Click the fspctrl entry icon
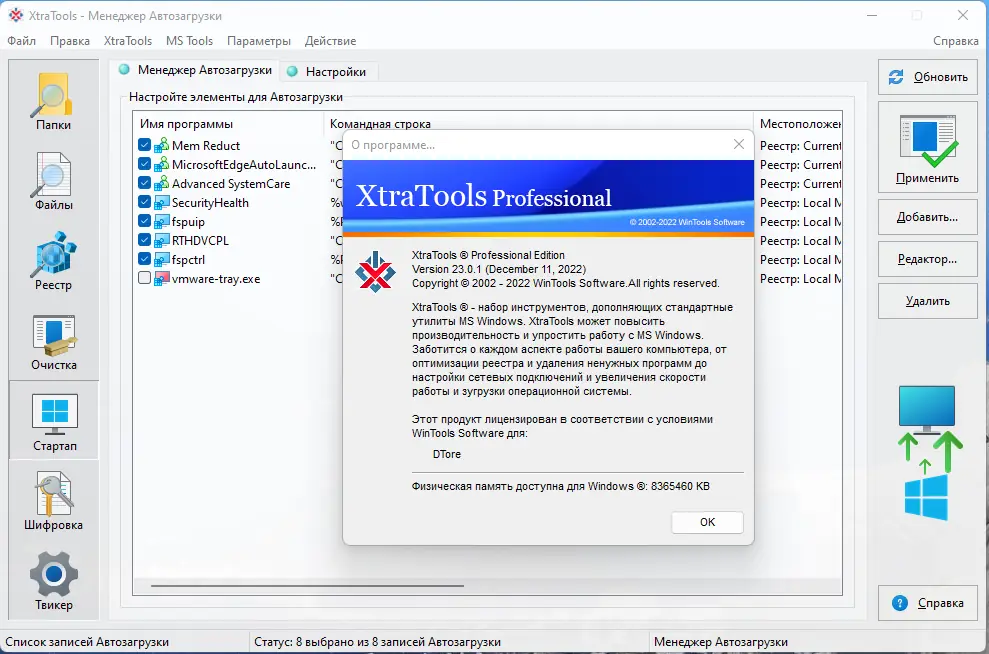 pos(161,259)
